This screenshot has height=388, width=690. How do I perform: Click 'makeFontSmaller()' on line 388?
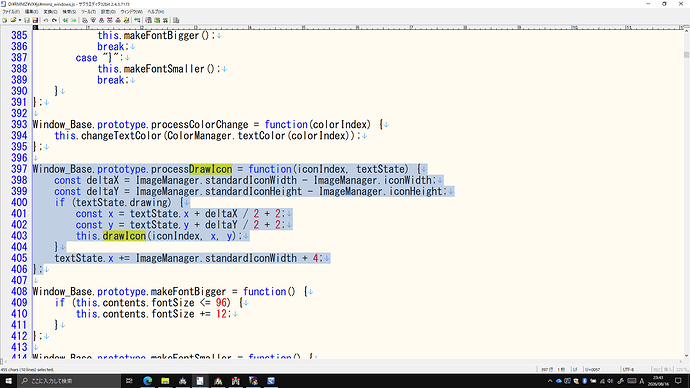[169, 69]
